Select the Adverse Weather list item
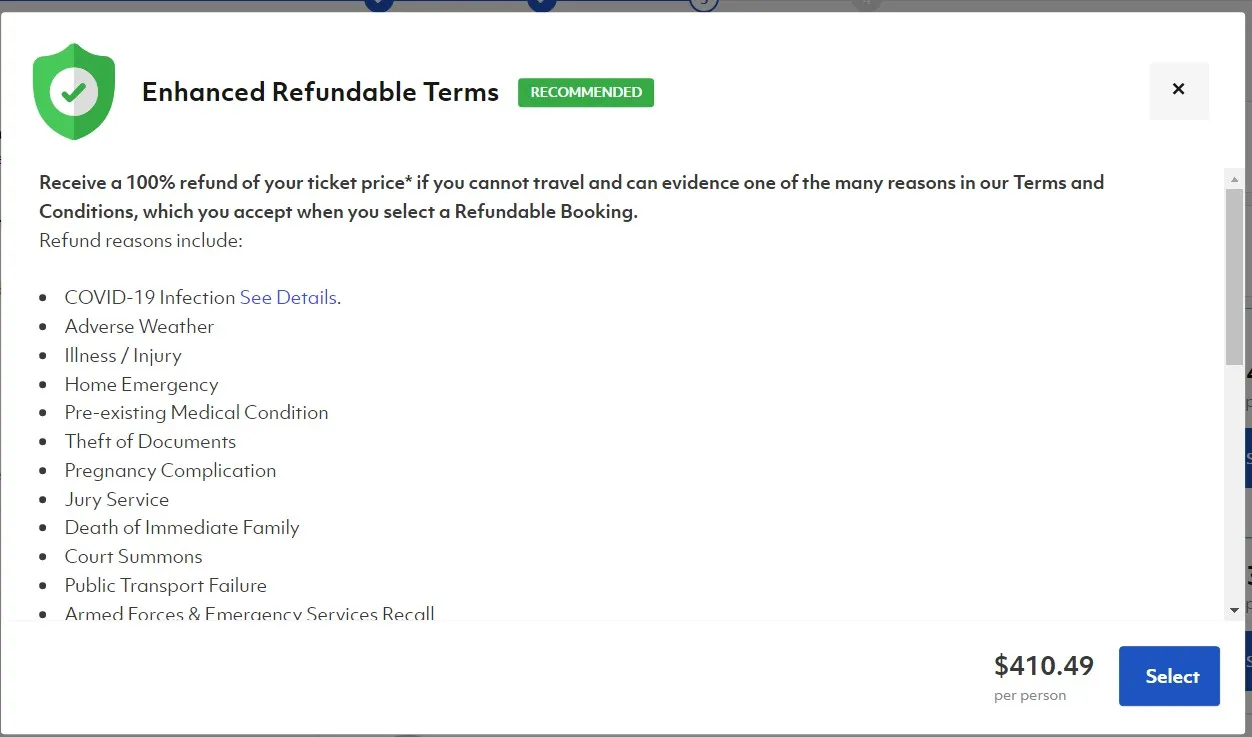 click(139, 326)
